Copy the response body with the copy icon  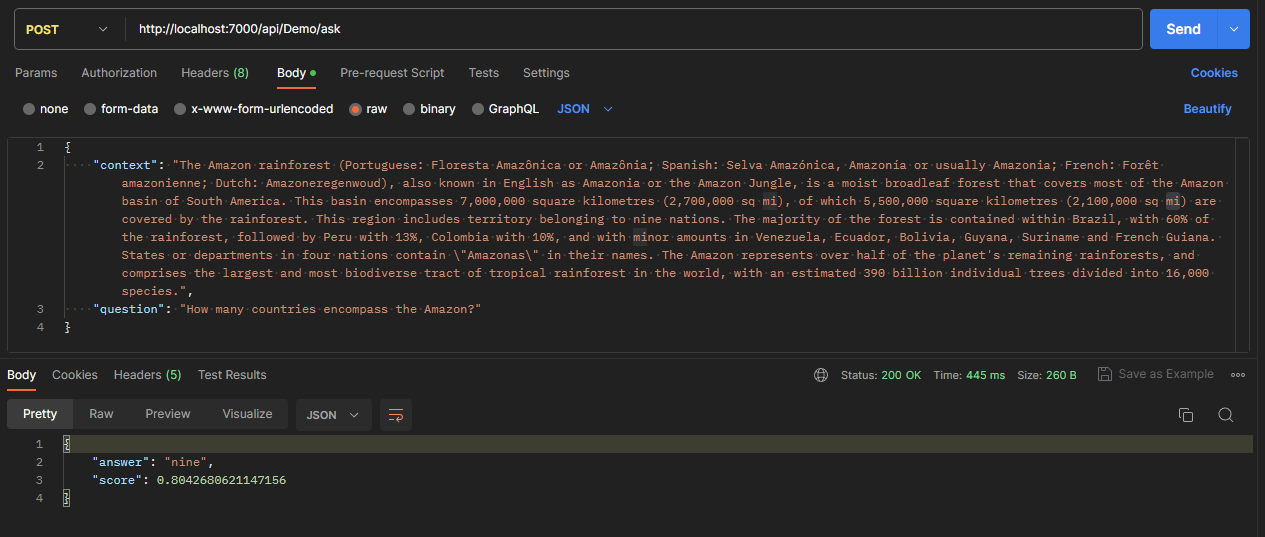tap(1186, 415)
